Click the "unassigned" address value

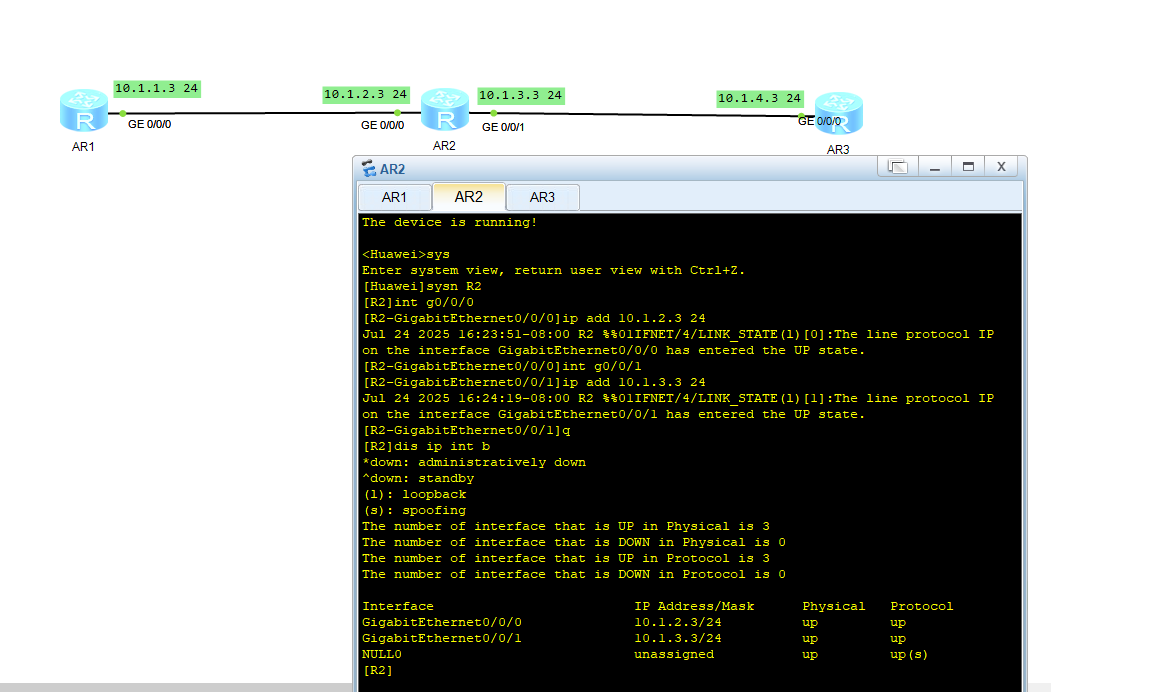click(674, 655)
